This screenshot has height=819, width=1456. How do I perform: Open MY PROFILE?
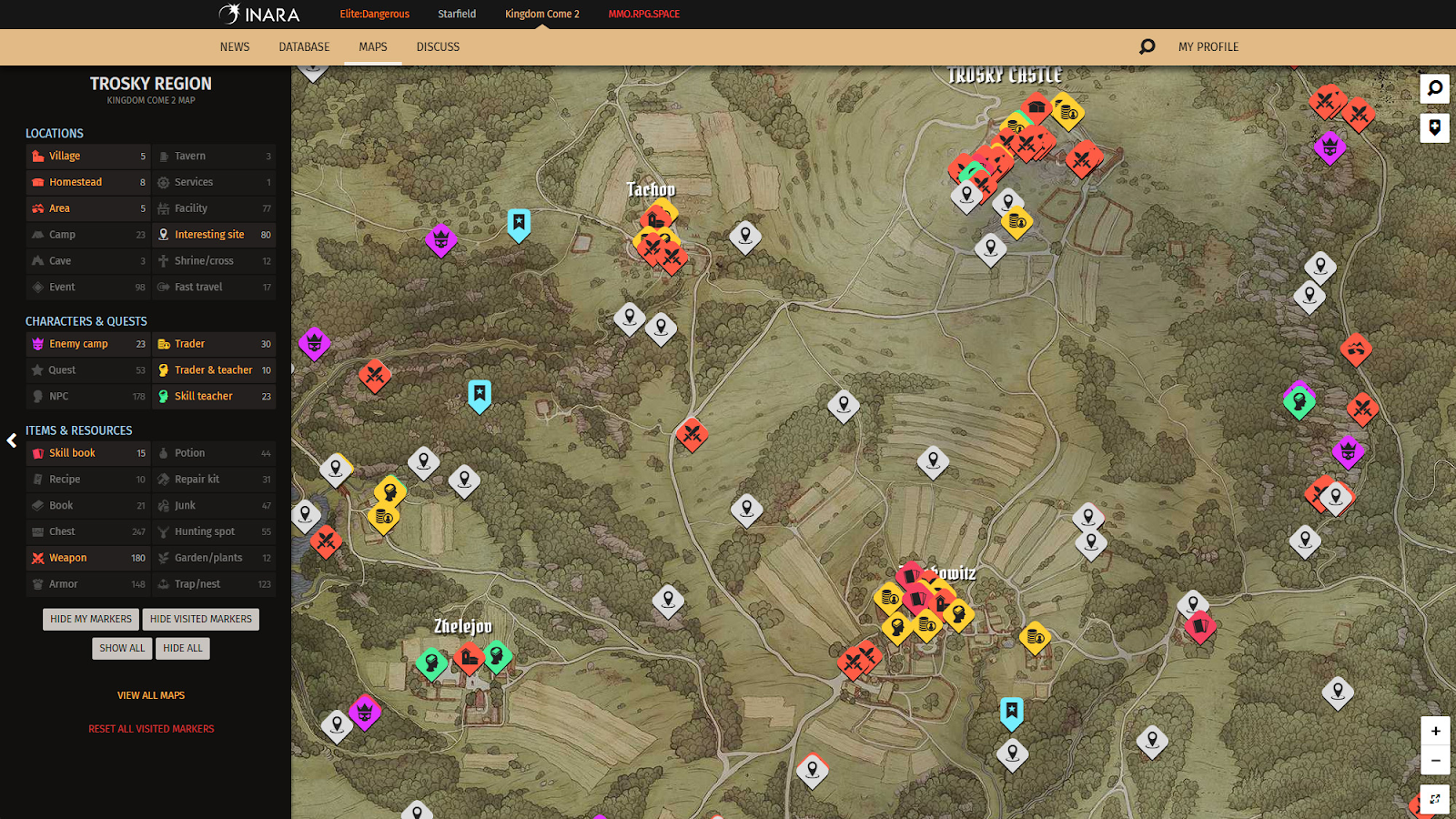tap(1208, 46)
